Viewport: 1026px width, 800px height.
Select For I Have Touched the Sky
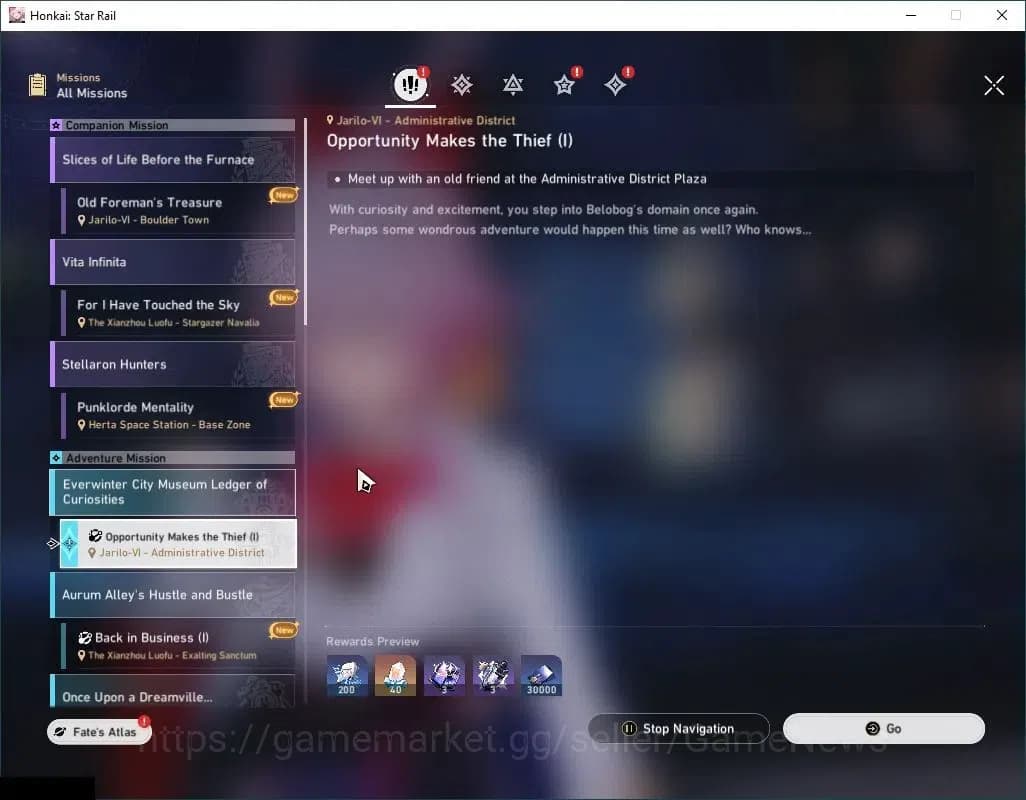point(178,313)
